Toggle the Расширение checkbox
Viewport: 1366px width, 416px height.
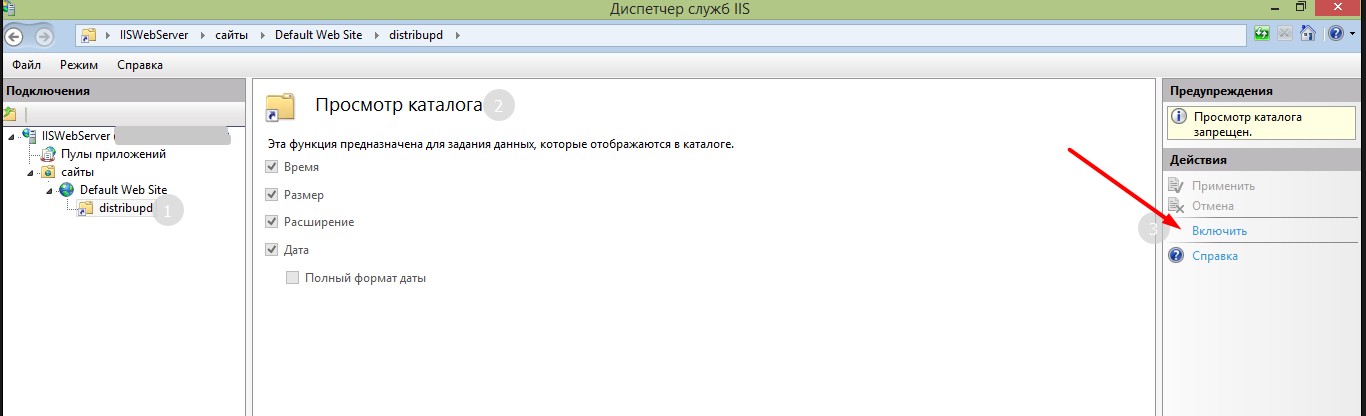coord(271,221)
